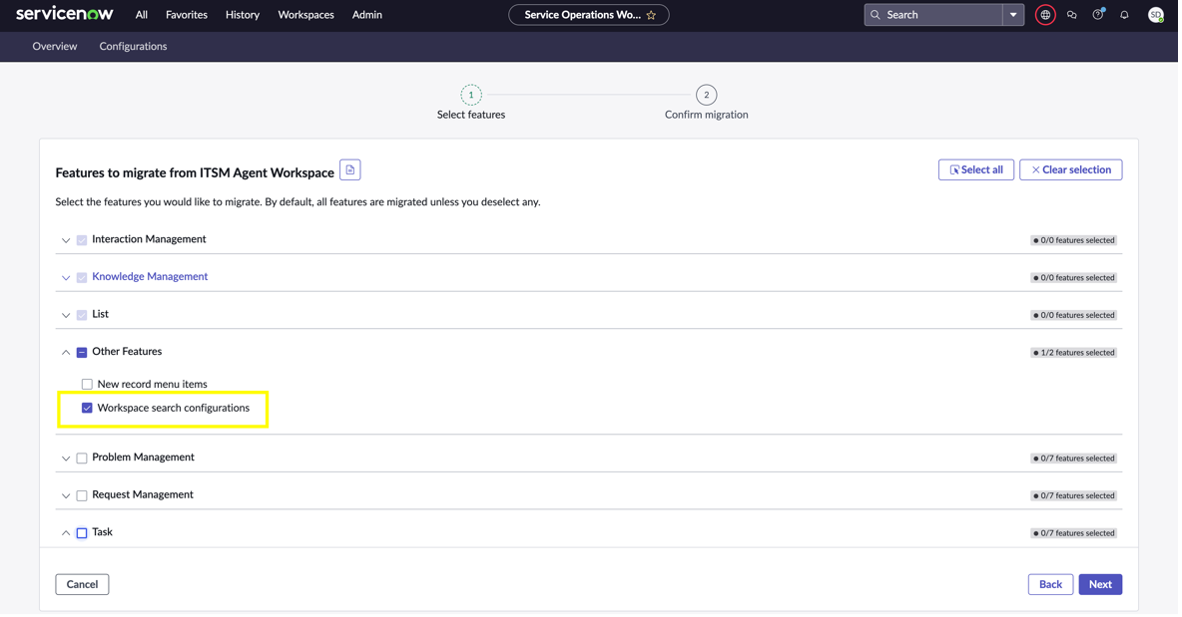This screenshot has width=1182, height=617.
Task: Click the Back button
Action: 1051,585
